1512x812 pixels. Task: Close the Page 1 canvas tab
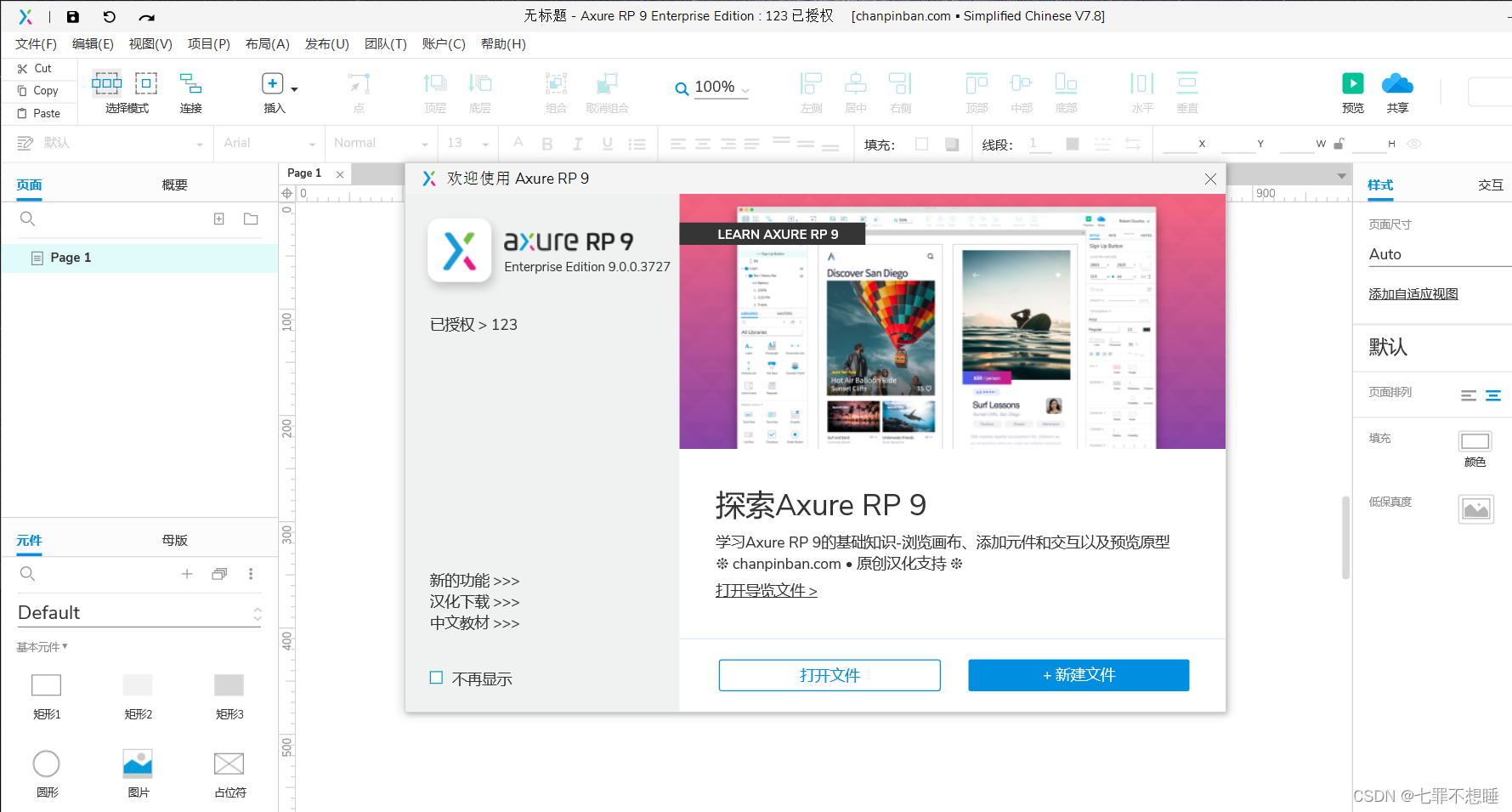(340, 174)
